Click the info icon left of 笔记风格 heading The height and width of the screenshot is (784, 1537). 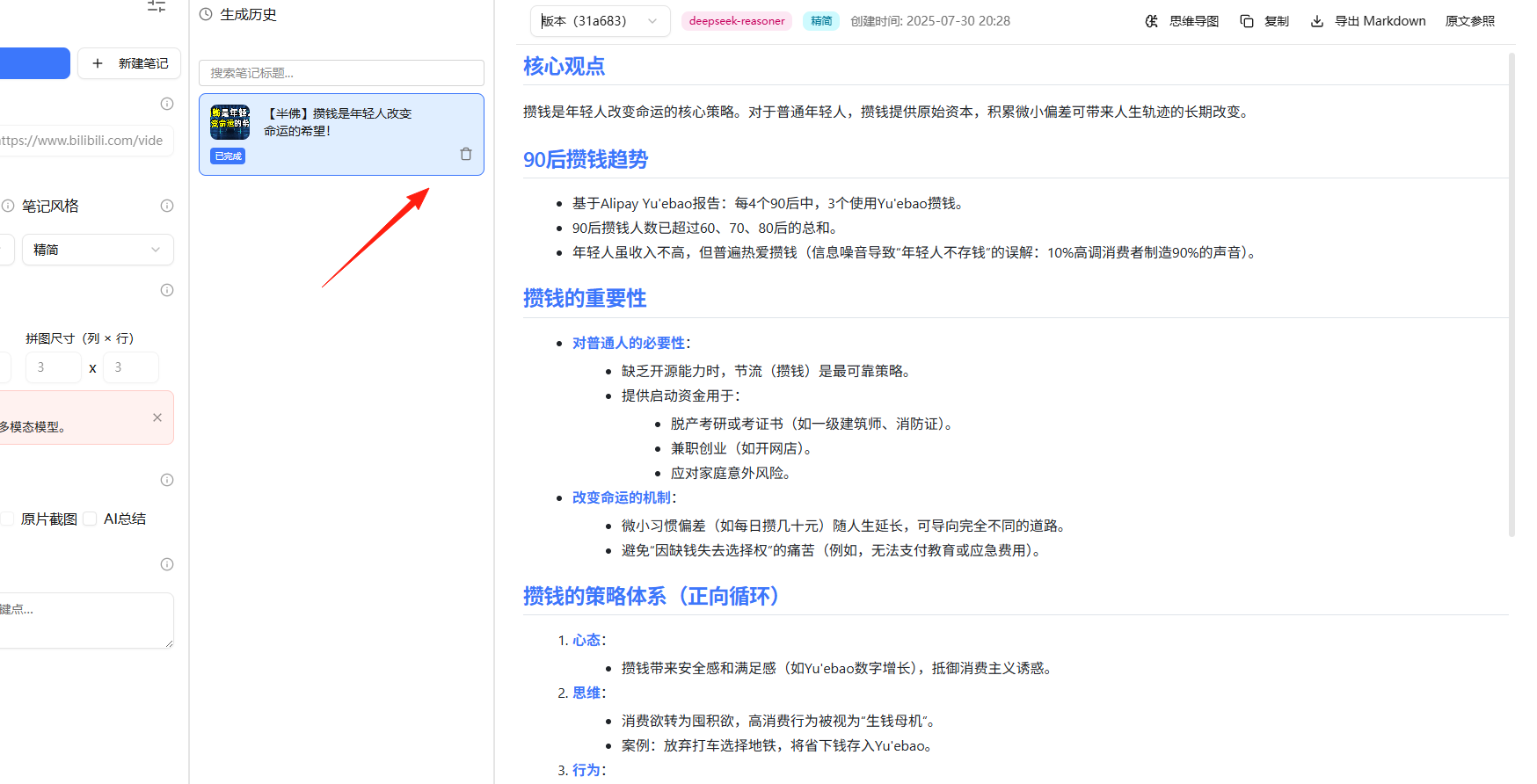pos(8,206)
